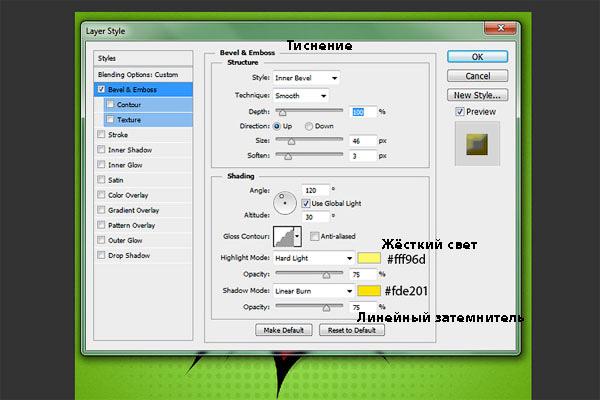Click the Make Default button

click(284, 330)
